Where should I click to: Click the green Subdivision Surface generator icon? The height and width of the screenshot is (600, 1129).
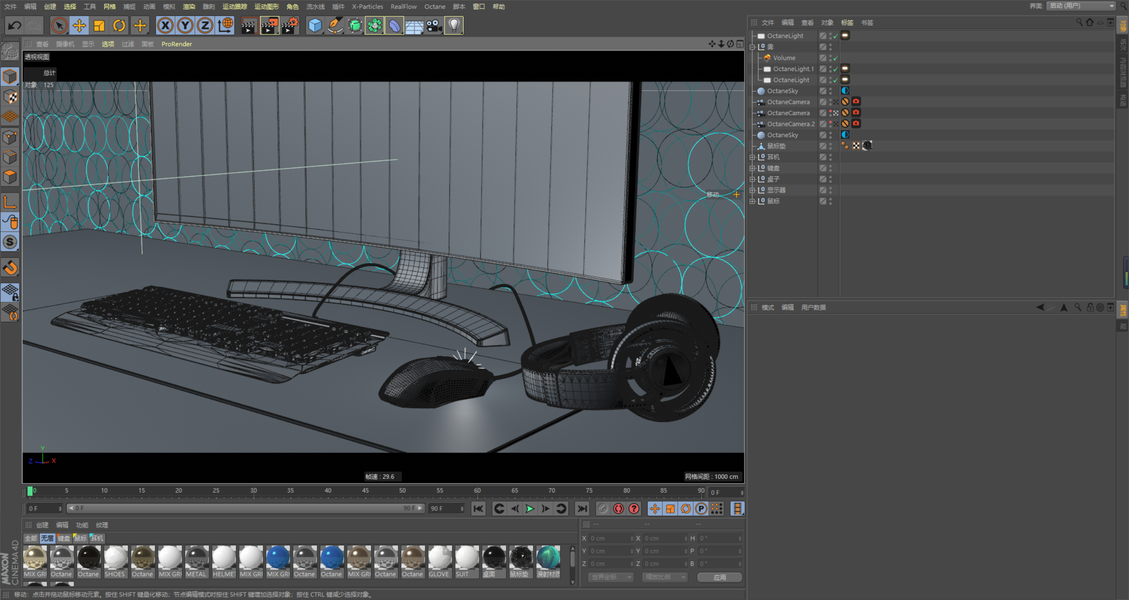(x=355, y=25)
